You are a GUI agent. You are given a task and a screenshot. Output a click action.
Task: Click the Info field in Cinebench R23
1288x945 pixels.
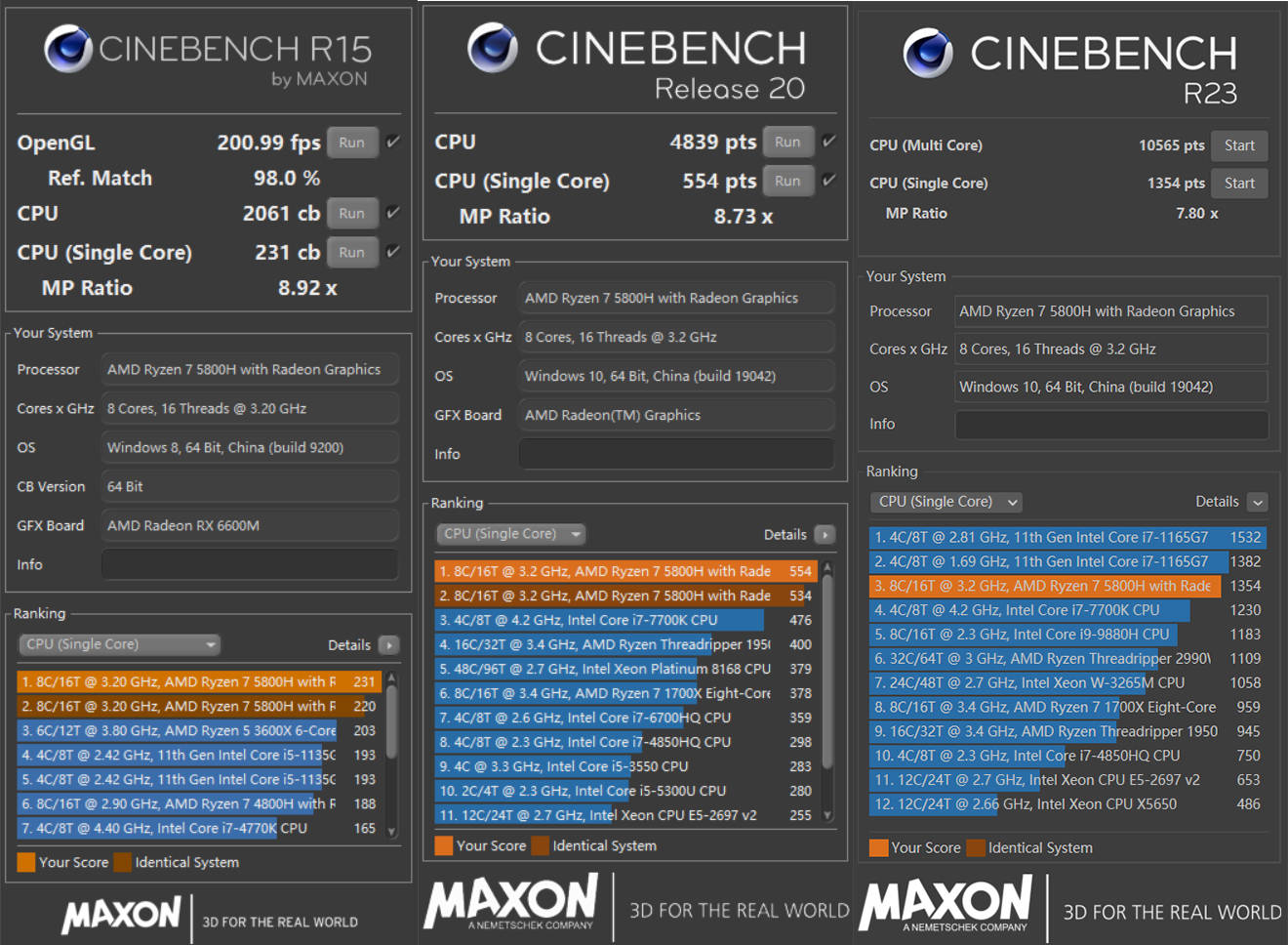1111,425
